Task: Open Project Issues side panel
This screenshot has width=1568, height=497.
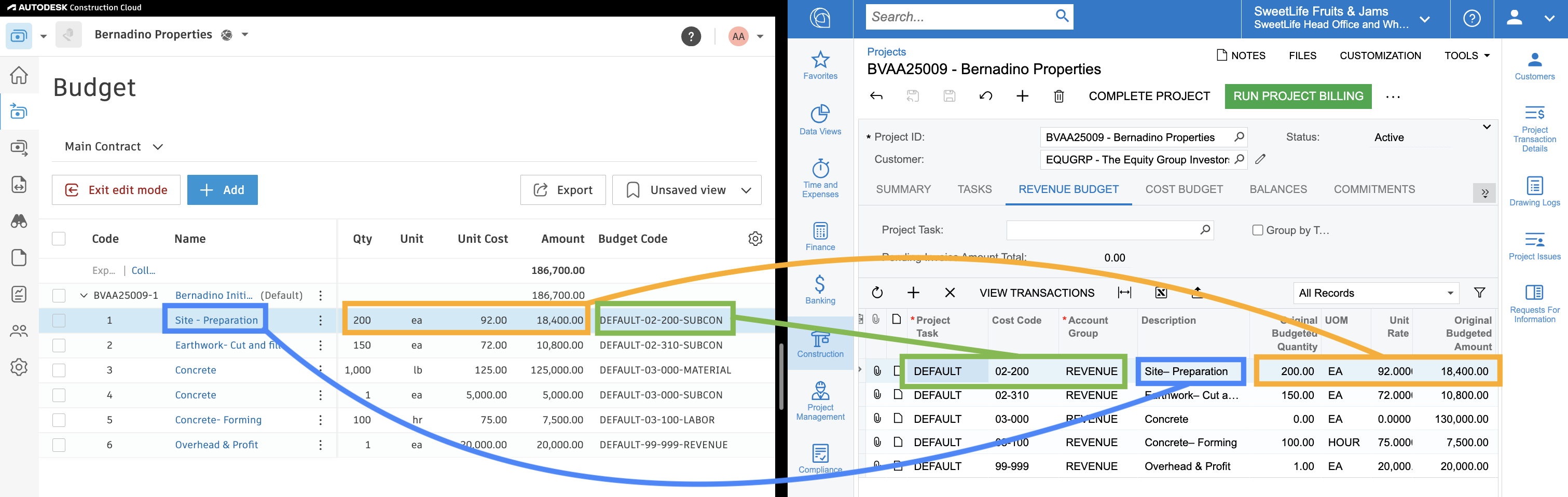Action: (1534, 246)
